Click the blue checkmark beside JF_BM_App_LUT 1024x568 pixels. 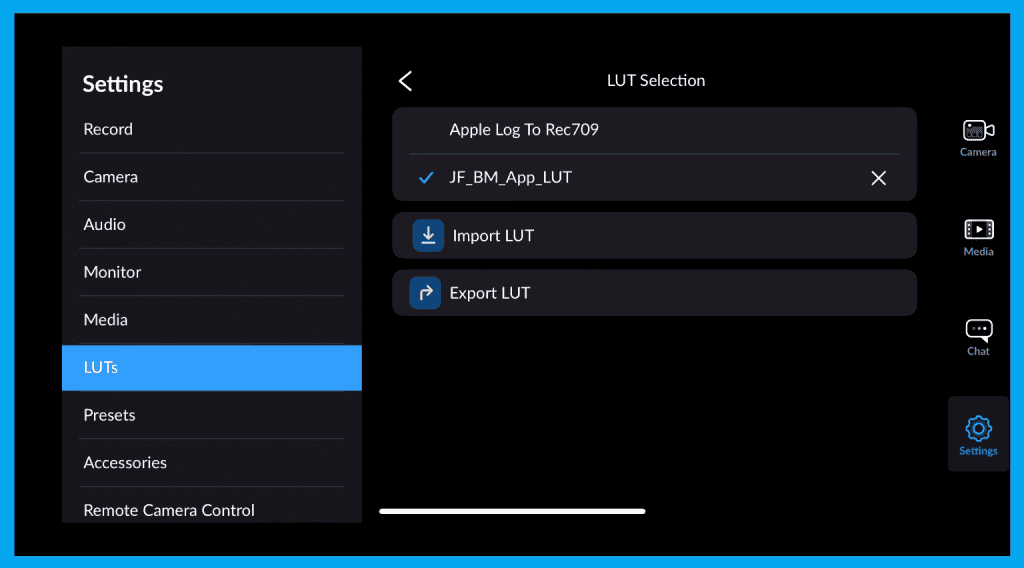[426, 178]
